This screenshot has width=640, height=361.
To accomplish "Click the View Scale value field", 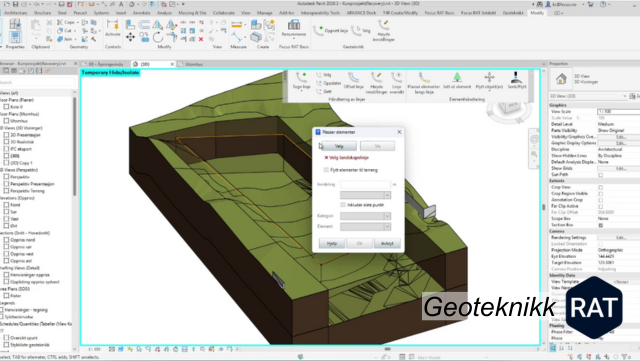I will click(619, 111).
